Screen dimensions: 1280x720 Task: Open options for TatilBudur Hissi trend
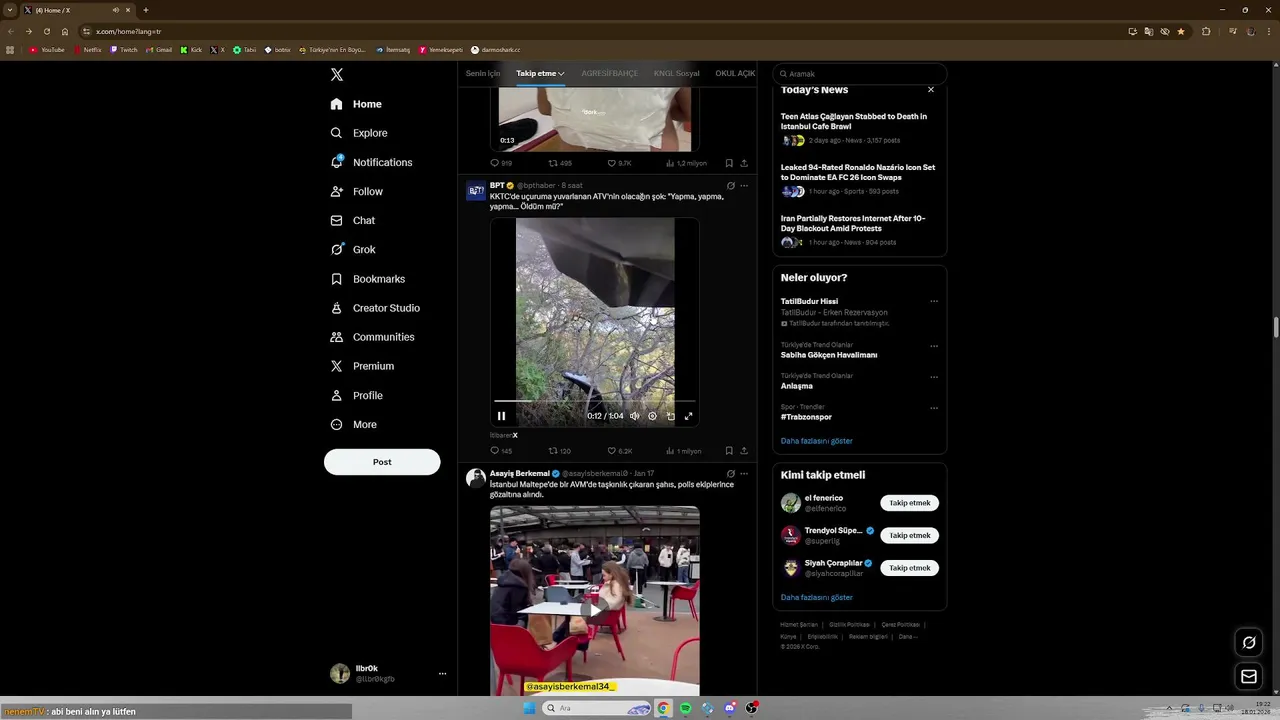tap(934, 301)
